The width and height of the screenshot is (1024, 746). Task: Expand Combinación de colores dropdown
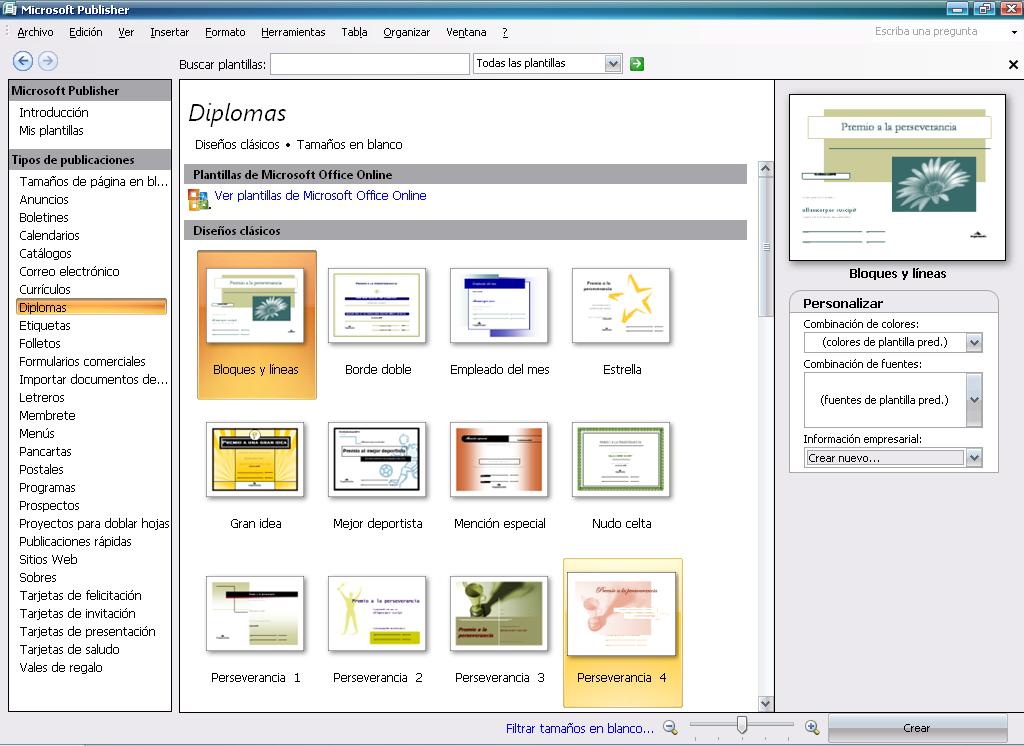pos(974,342)
